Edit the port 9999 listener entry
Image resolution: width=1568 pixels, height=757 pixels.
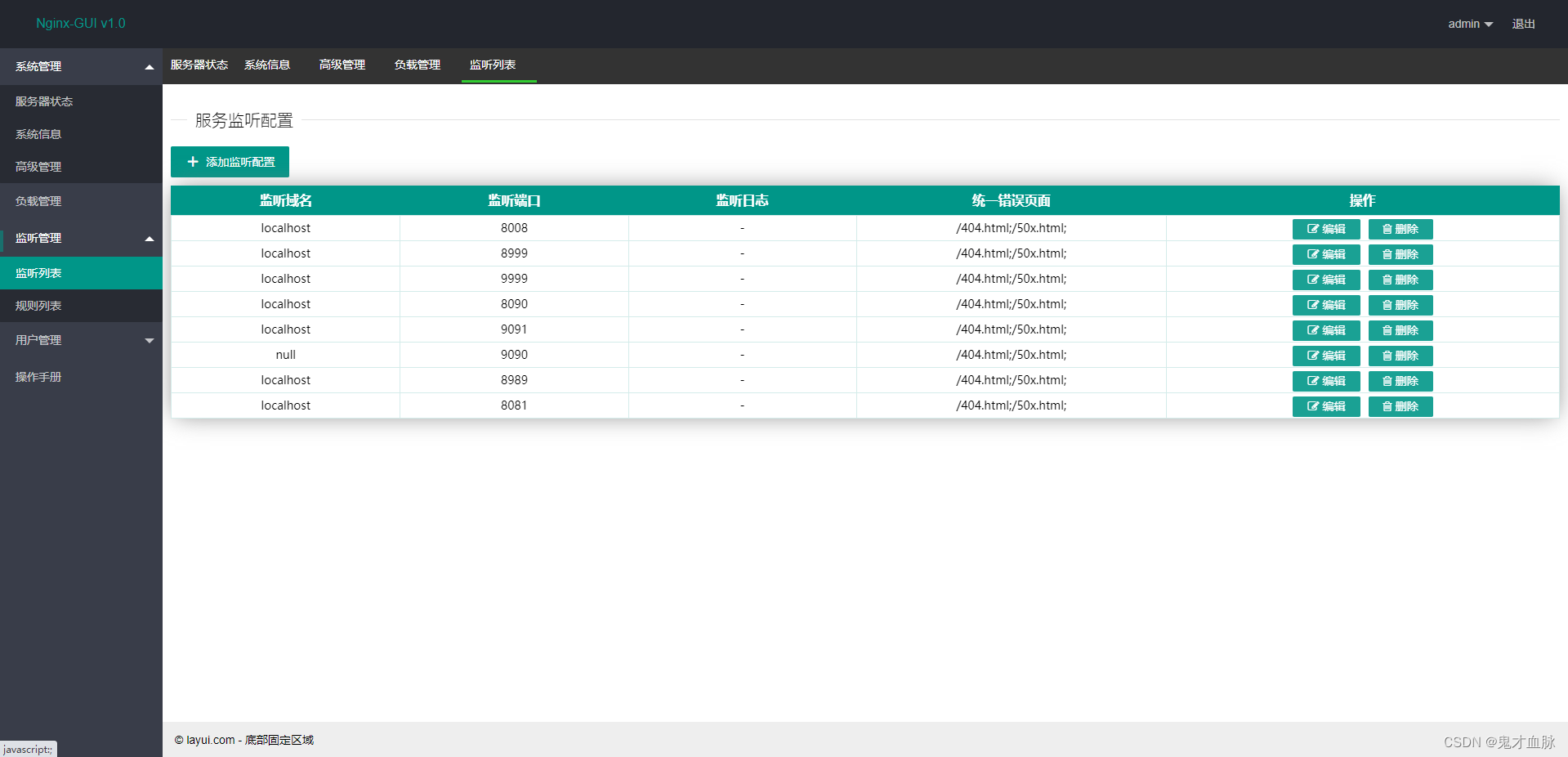point(1326,280)
